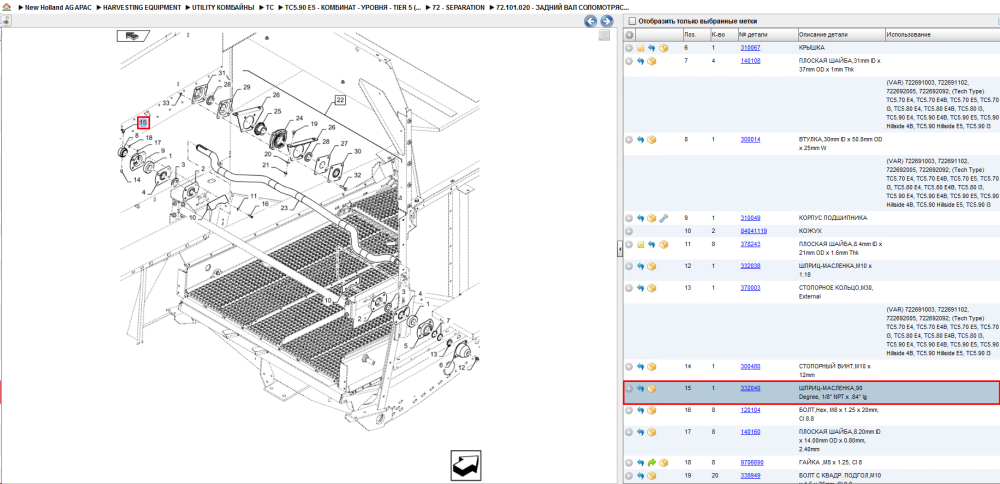Expand row 15 round plus button
The width and height of the screenshot is (1000, 484).
[629, 388]
